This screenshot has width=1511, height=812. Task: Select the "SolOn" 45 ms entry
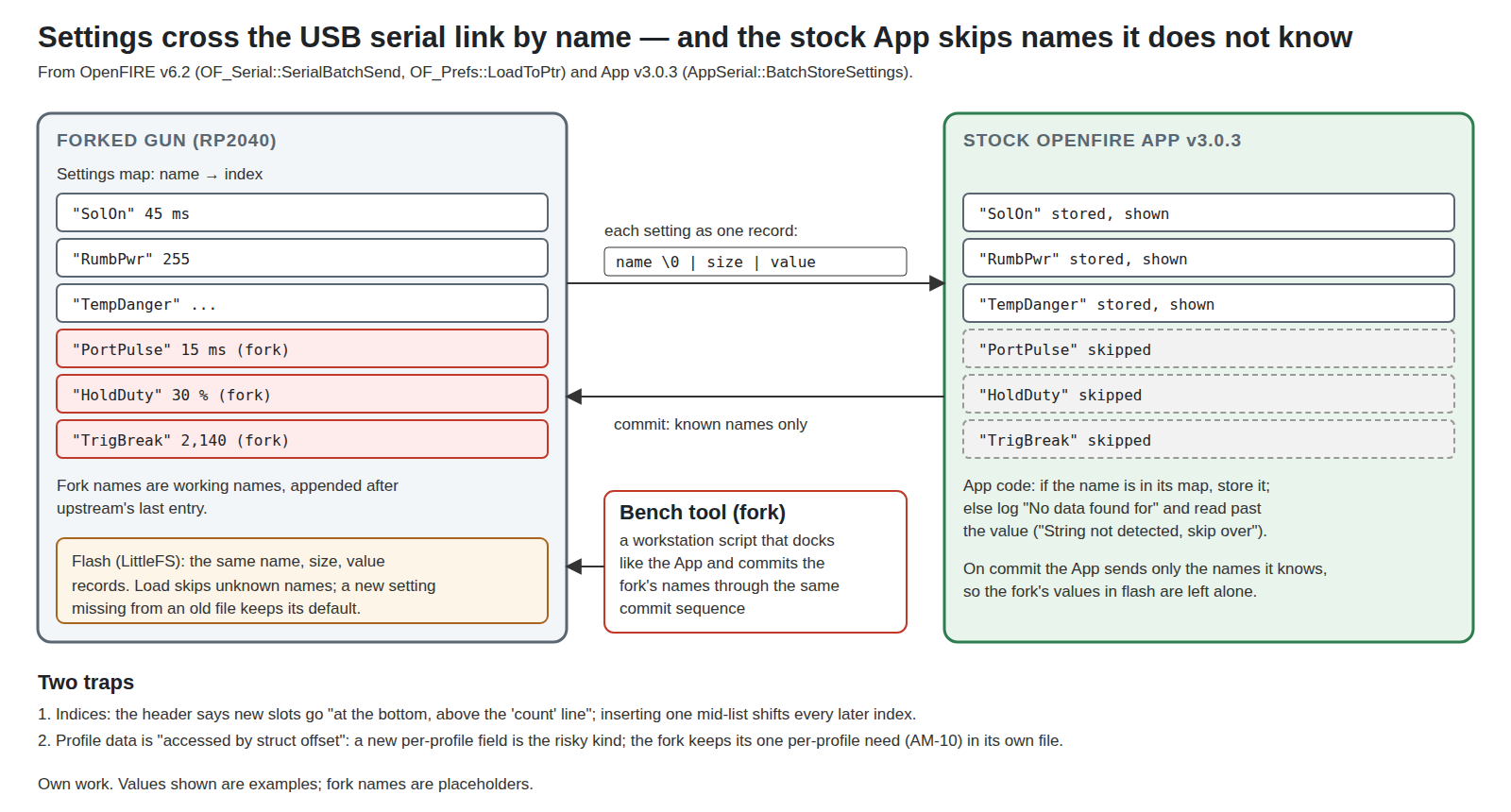tap(302, 212)
